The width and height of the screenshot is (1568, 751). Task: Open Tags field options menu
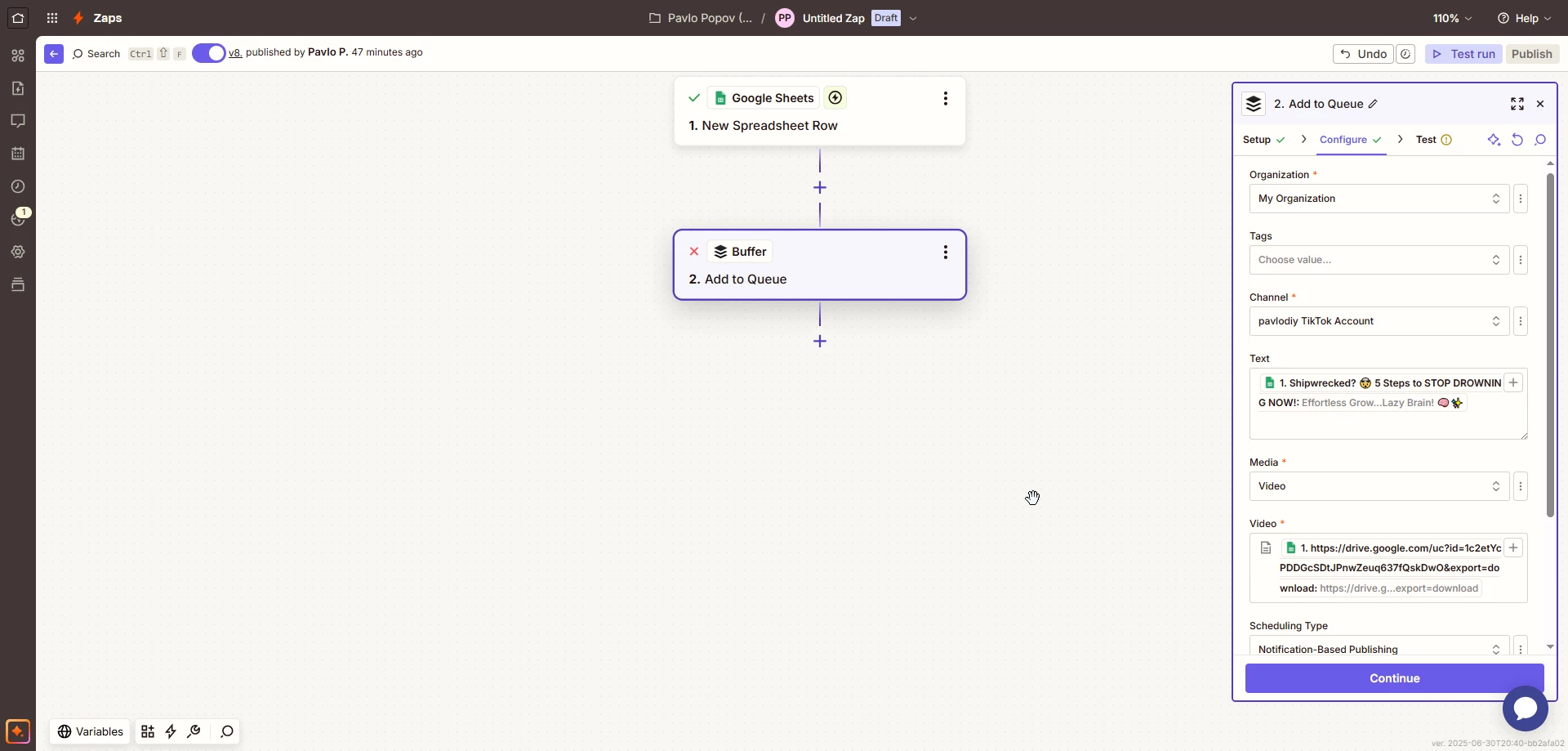pyautogui.click(x=1521, y=260)
